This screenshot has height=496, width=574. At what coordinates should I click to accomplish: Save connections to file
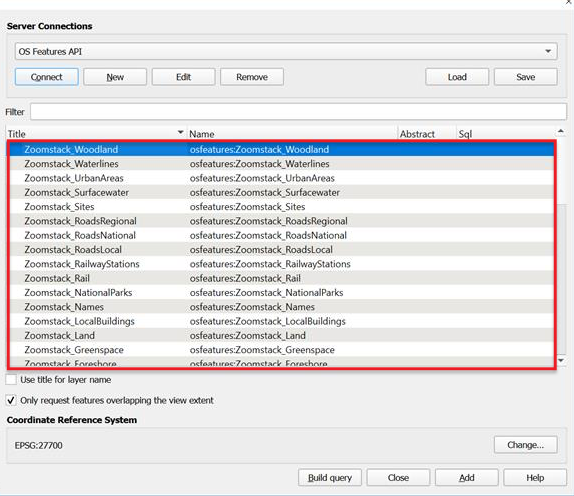click(526, 77)
